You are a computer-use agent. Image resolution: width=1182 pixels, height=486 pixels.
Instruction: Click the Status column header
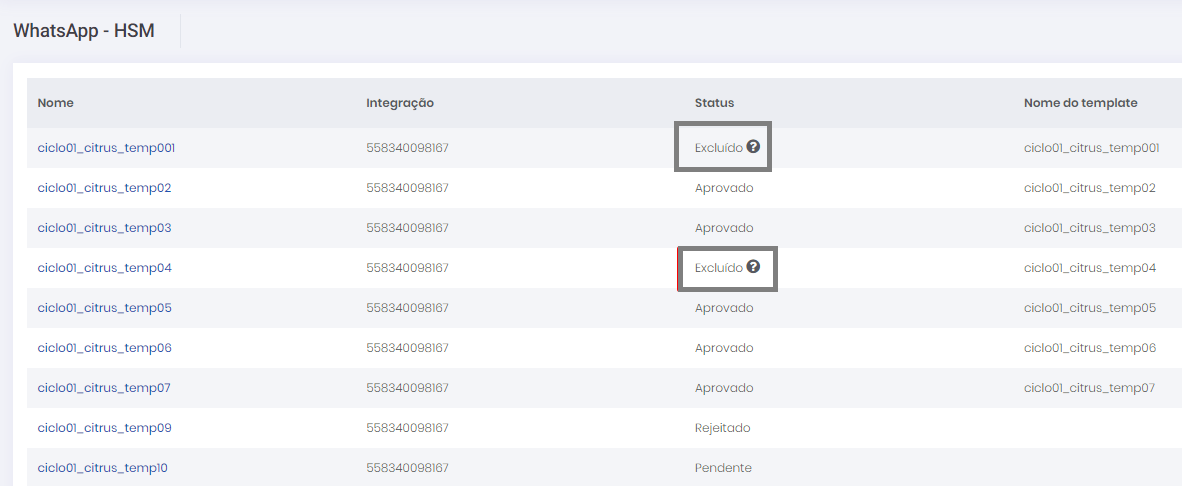point(714,103)
